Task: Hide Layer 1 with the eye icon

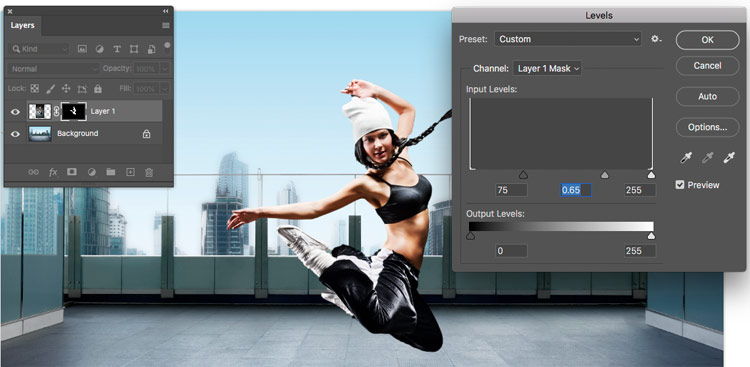Action: point(15,111)
